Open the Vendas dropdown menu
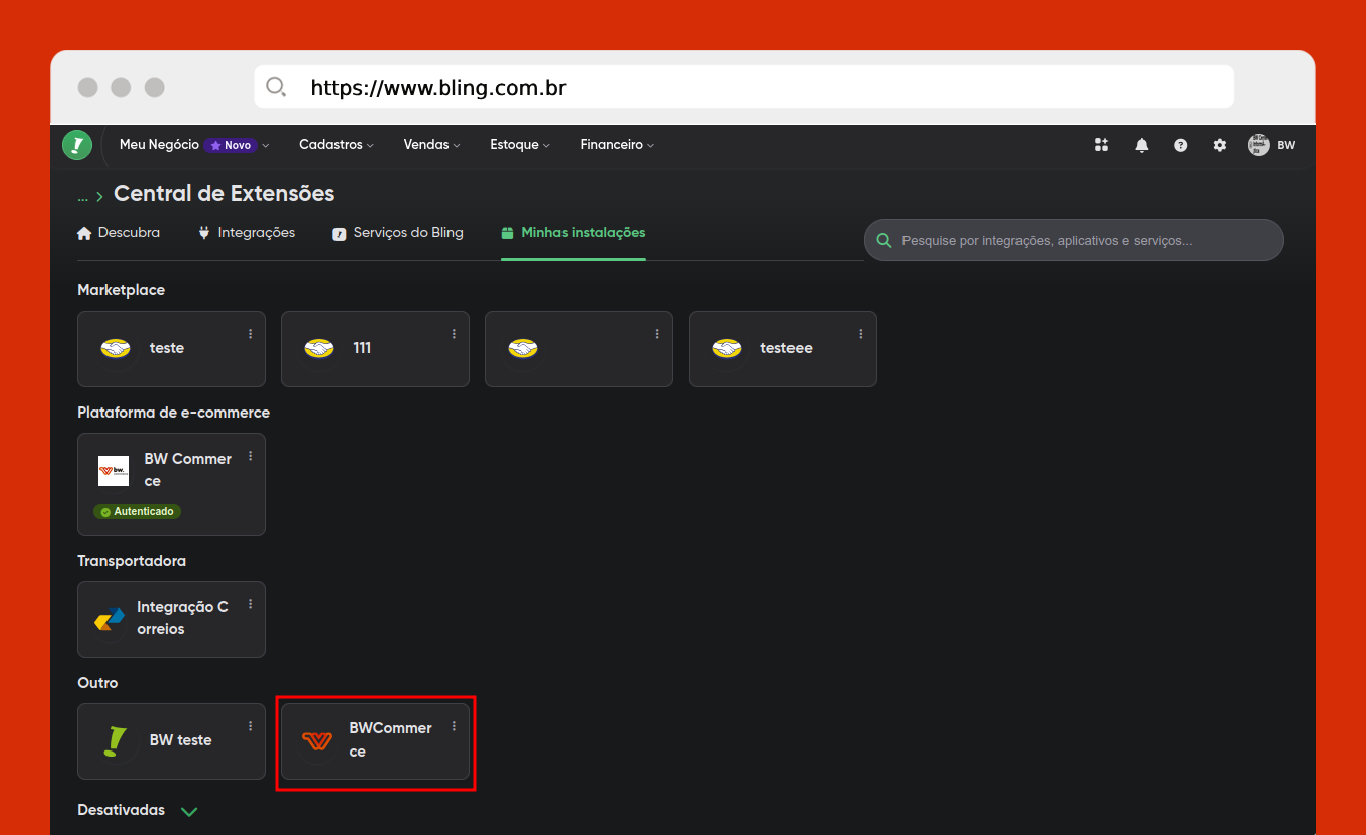This screenshot has width=1366, height=835. click(x=432, y=145)
